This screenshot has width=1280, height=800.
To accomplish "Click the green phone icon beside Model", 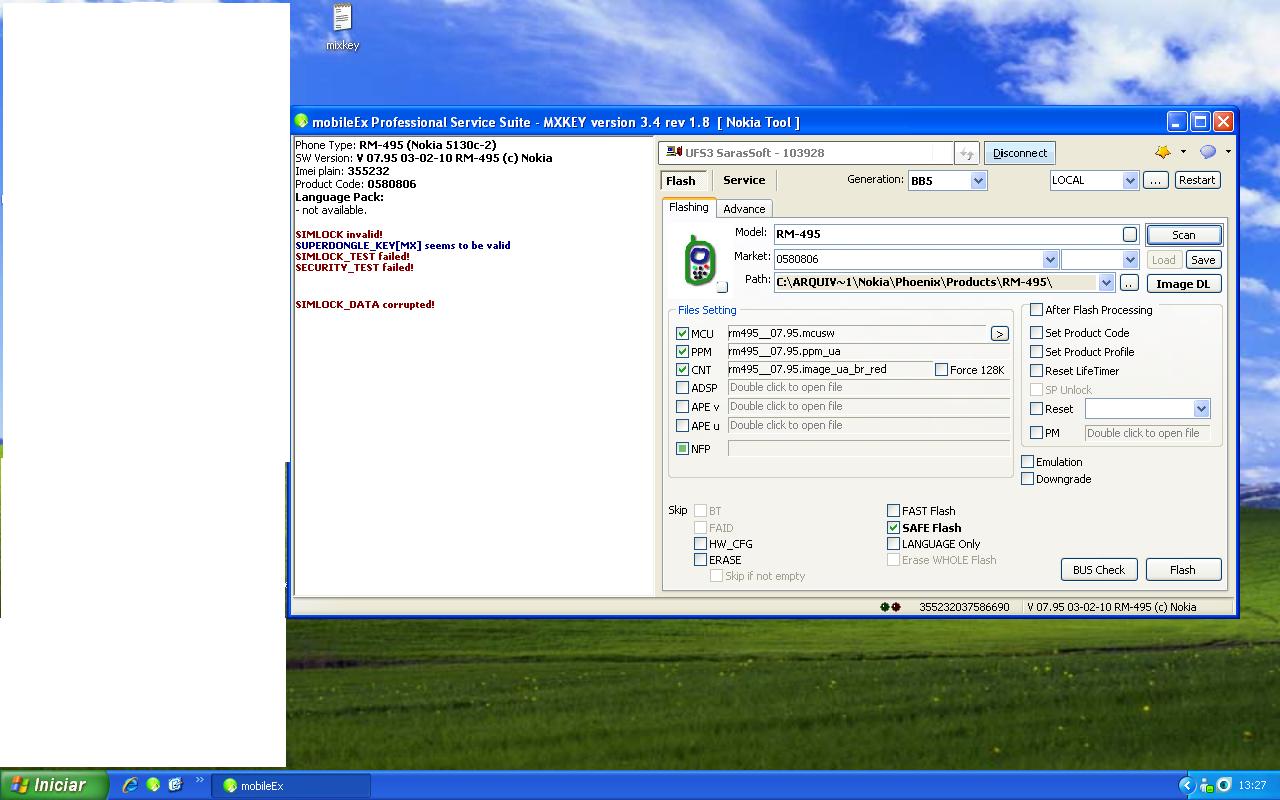I will tap(700, 260).
